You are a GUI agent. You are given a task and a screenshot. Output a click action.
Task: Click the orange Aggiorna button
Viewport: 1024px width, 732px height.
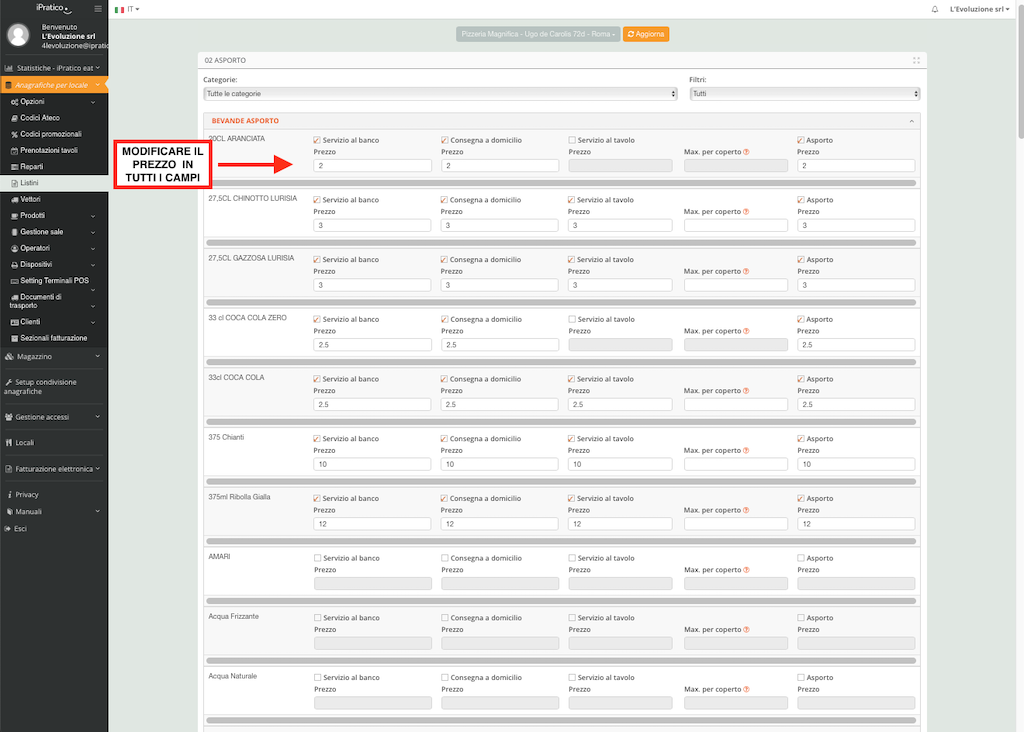[646, 34]
